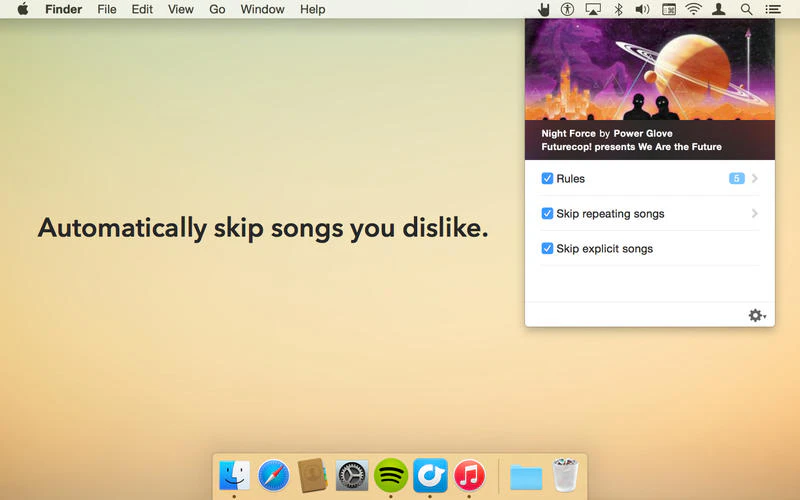Screen dimensions: 800x500
Task: Open the Edit menu
Action: 142,9
